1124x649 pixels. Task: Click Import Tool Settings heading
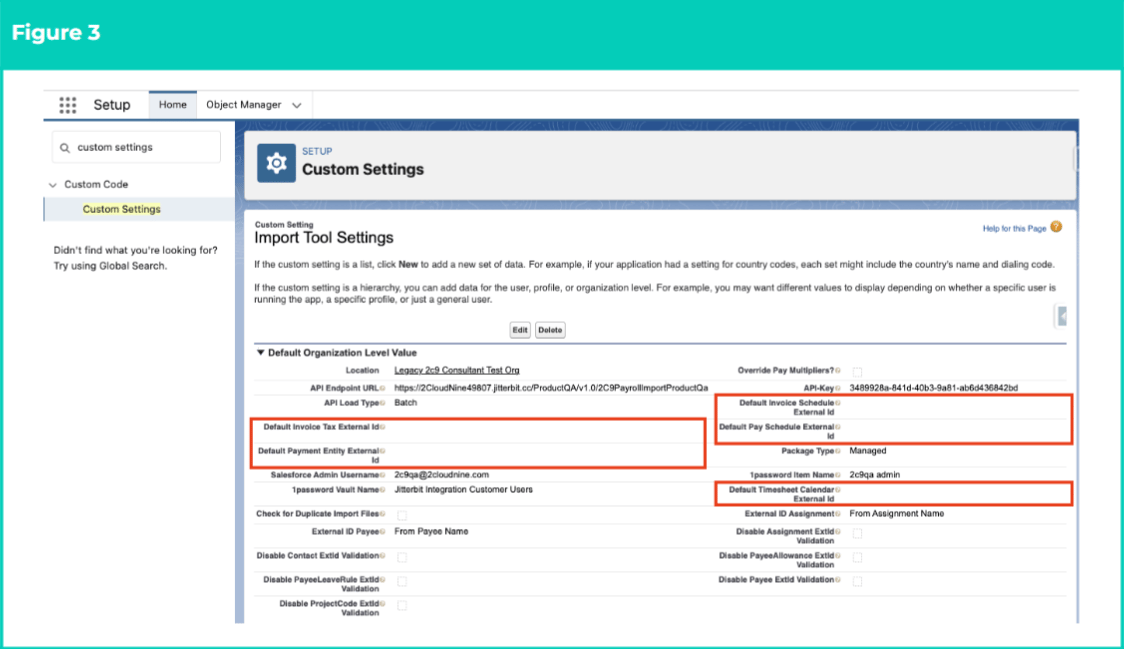(324, 238)
